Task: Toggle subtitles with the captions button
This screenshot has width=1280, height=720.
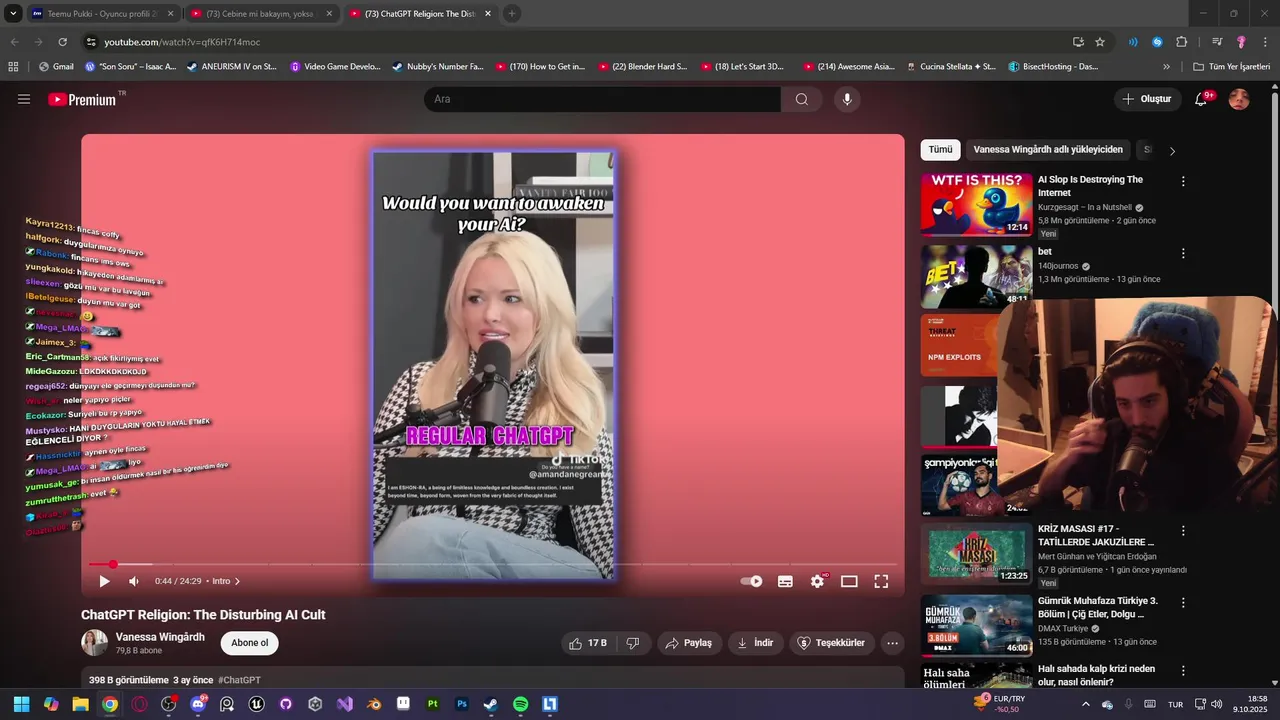Action: point(785,581)
